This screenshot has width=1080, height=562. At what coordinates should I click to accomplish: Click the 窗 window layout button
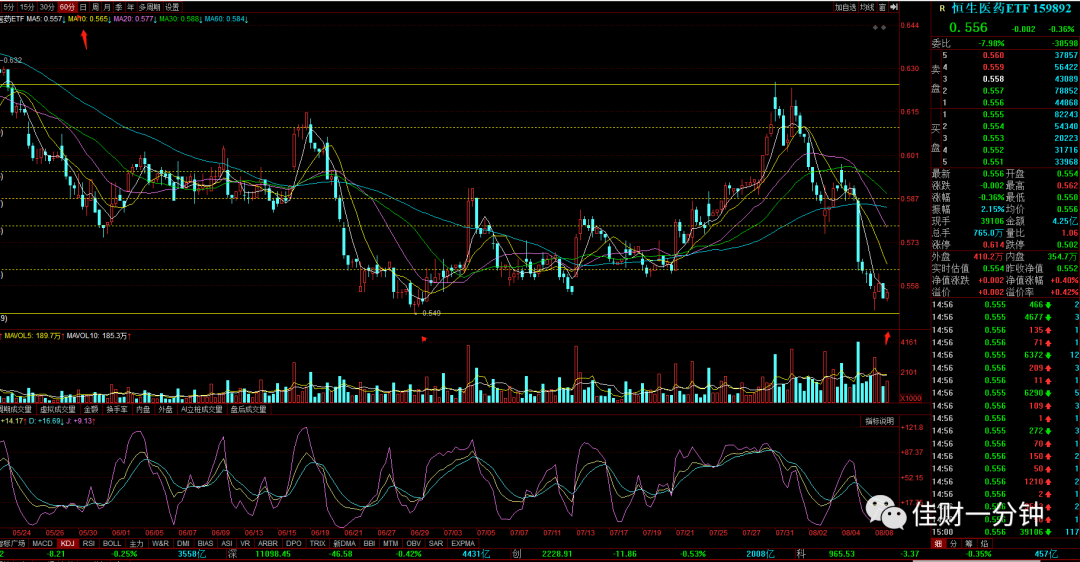(x=882, y=7)
